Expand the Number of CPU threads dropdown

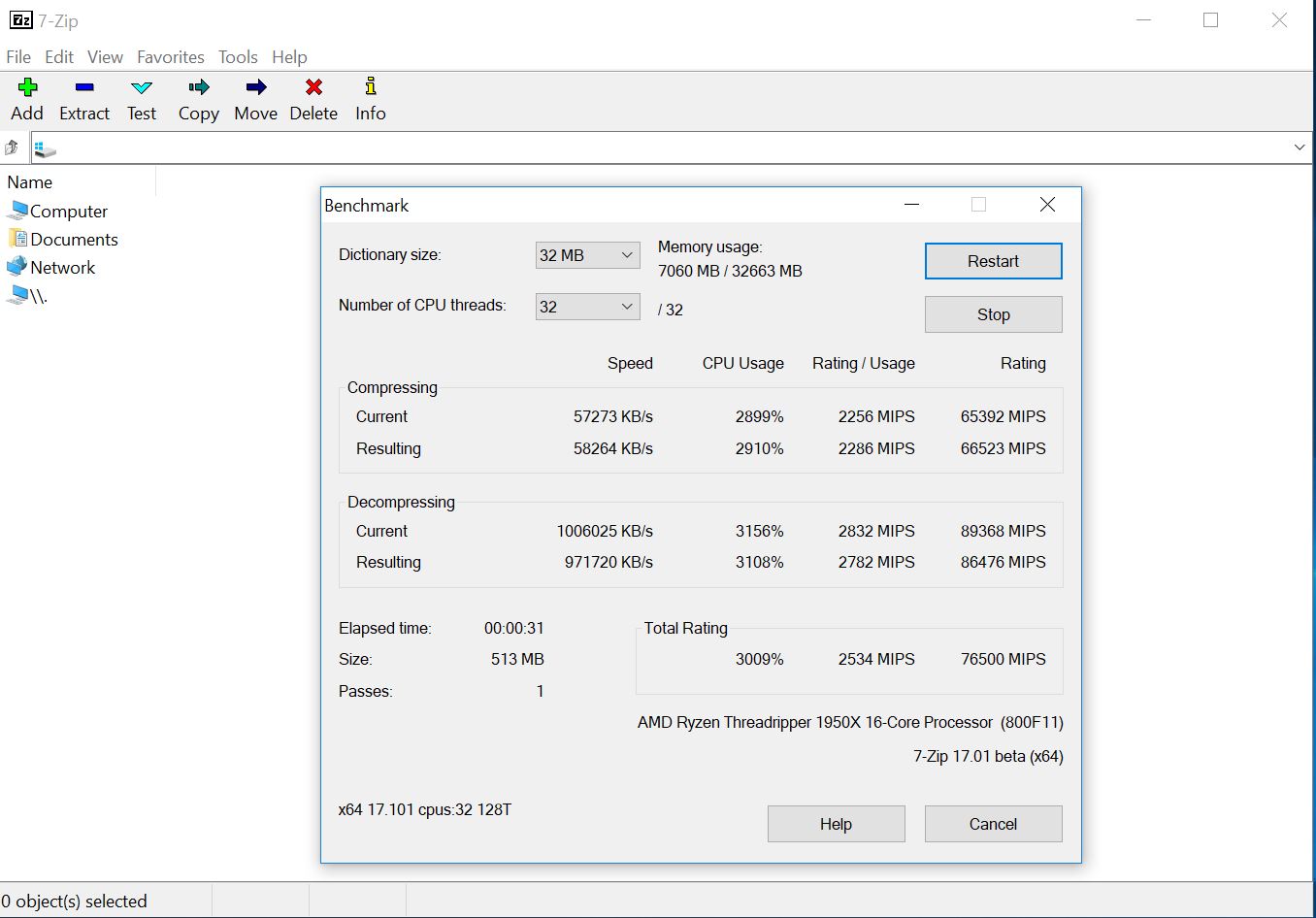[587, 307]
